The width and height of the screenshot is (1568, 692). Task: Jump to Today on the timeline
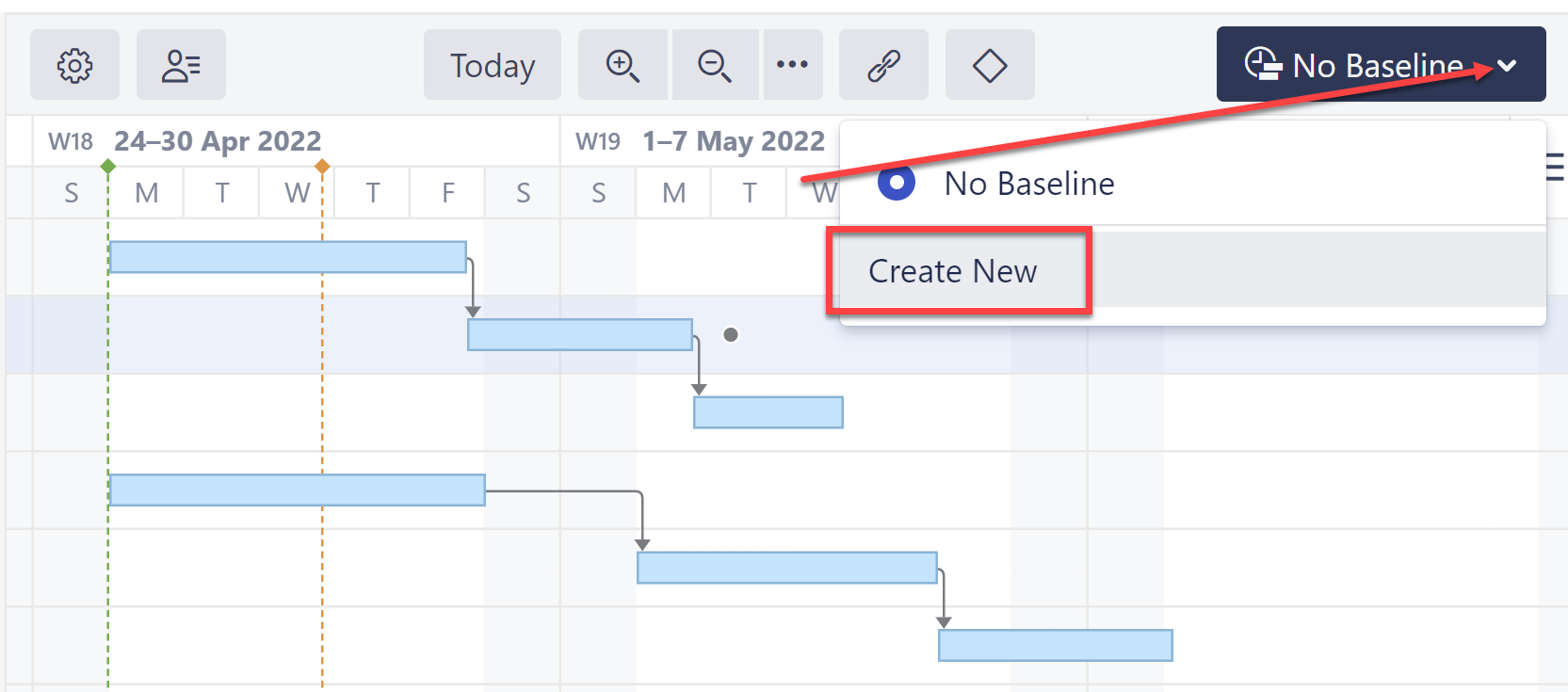tap(492, 65)
